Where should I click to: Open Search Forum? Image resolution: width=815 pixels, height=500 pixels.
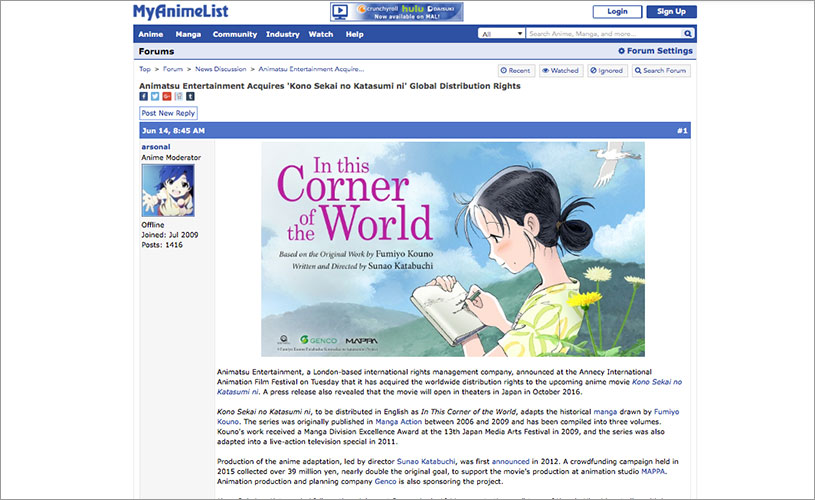tap(661, 71)
